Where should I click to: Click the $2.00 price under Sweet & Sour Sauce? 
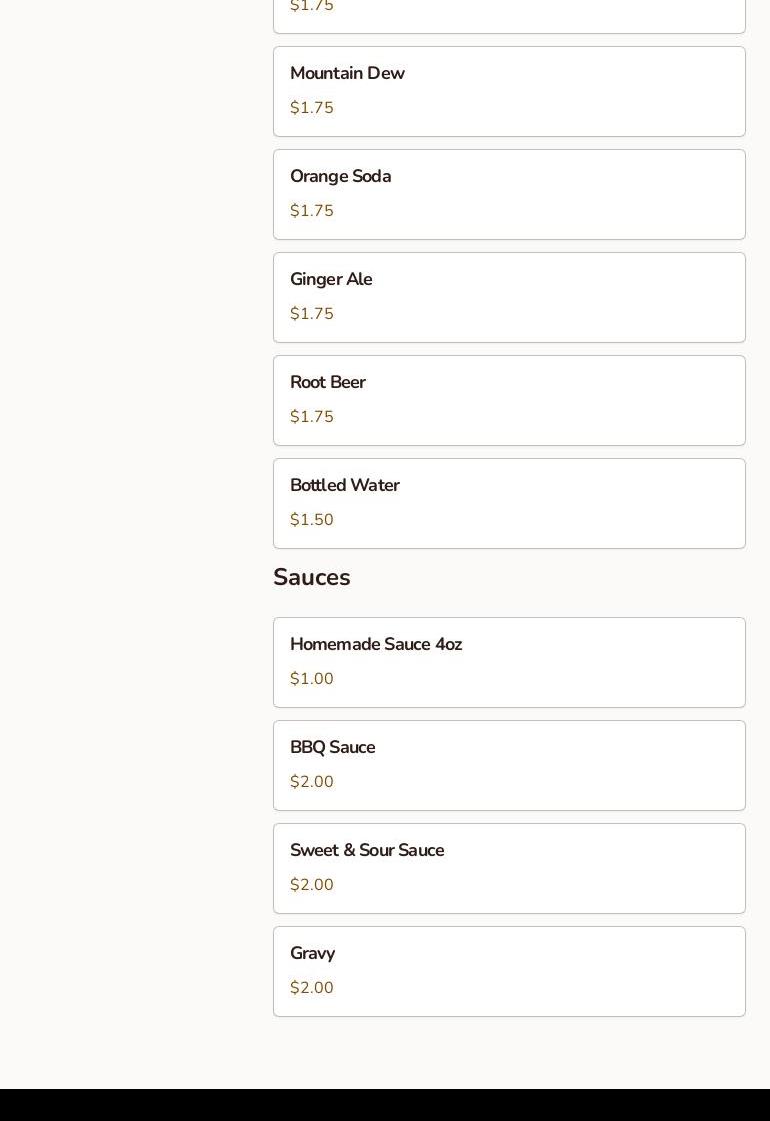(312, 885)
